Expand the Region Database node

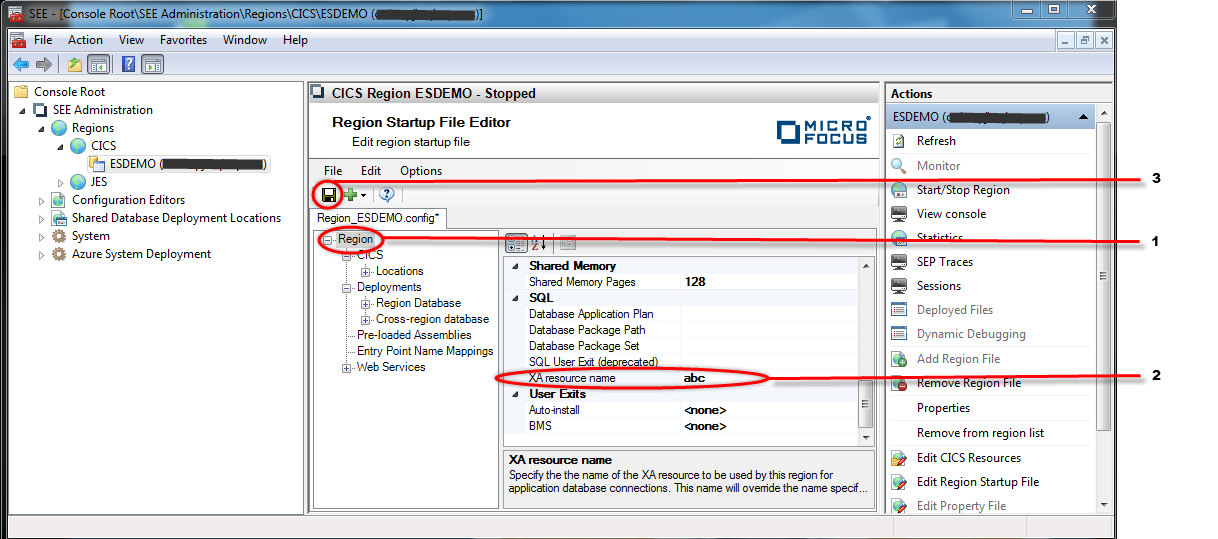click(x=366, y=304)
